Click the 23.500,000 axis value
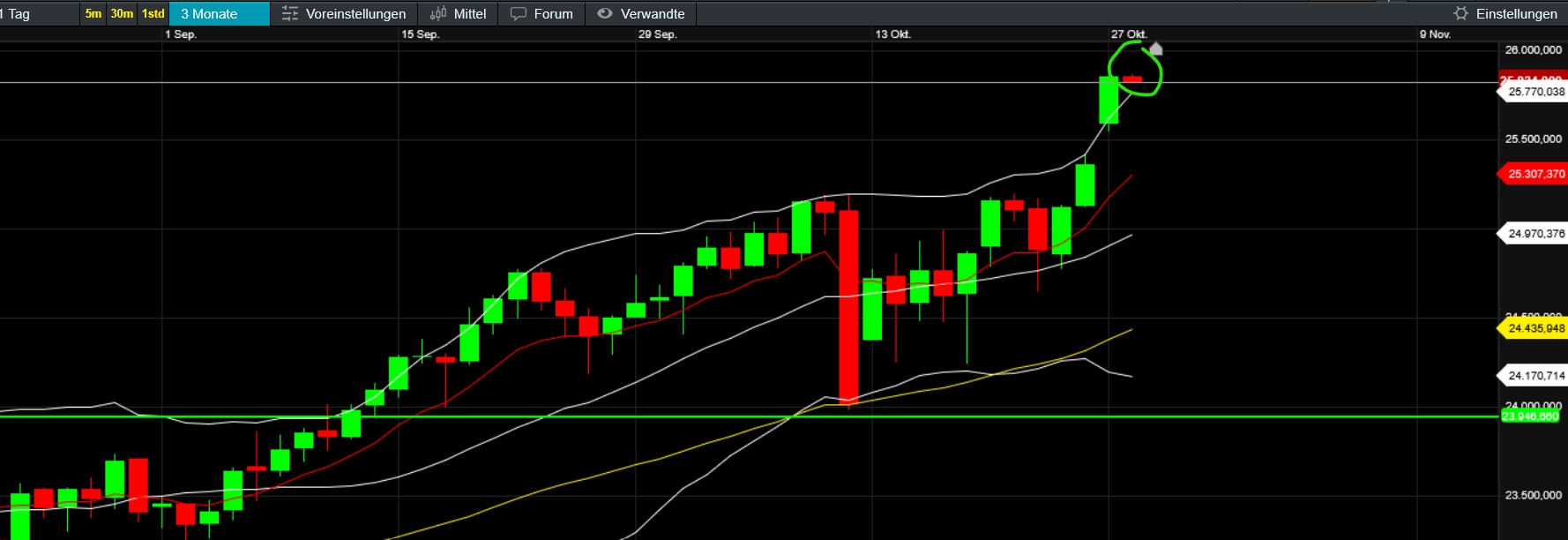Screen dimensions: 1568x540 (x=1533, y=495)
